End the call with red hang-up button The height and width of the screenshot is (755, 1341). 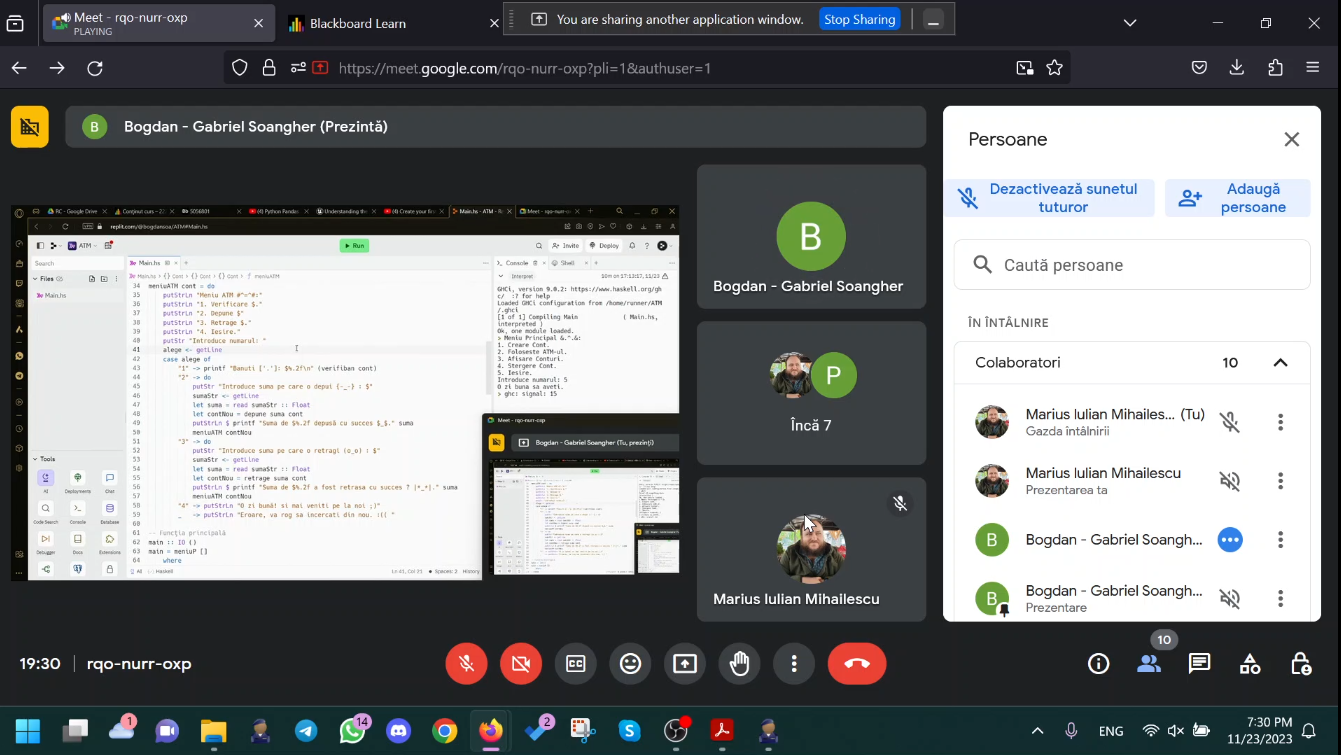click(x=857, y=664)
